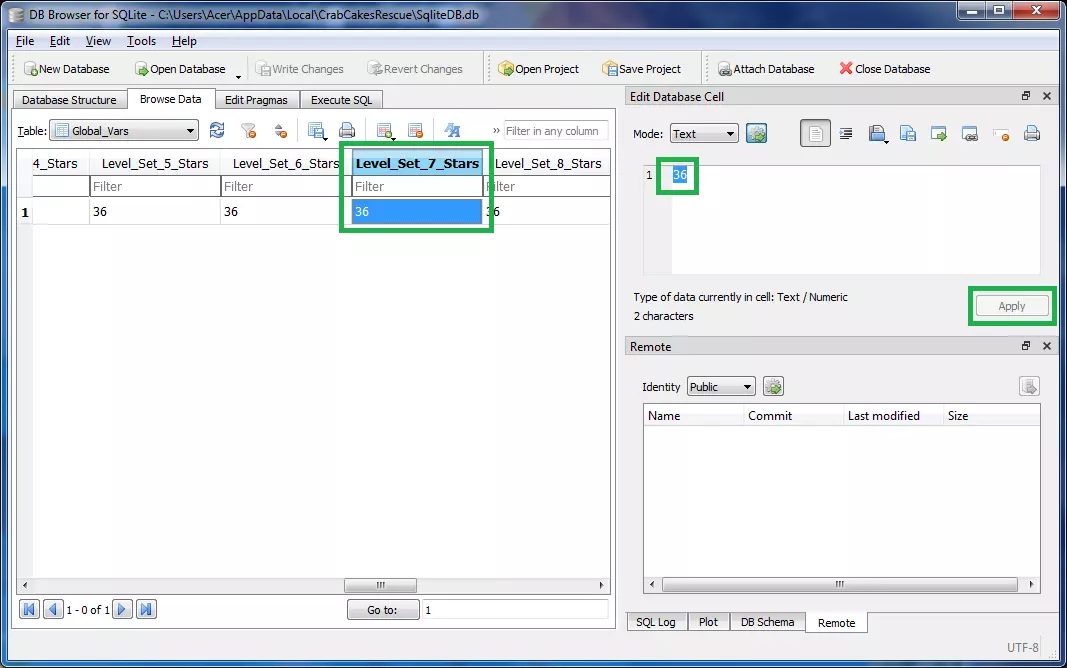The height and width of the screenshot is (668, 1067).
Task: Click the Filter box under Level_Set_5_Stars
Action: pos(155,186)
